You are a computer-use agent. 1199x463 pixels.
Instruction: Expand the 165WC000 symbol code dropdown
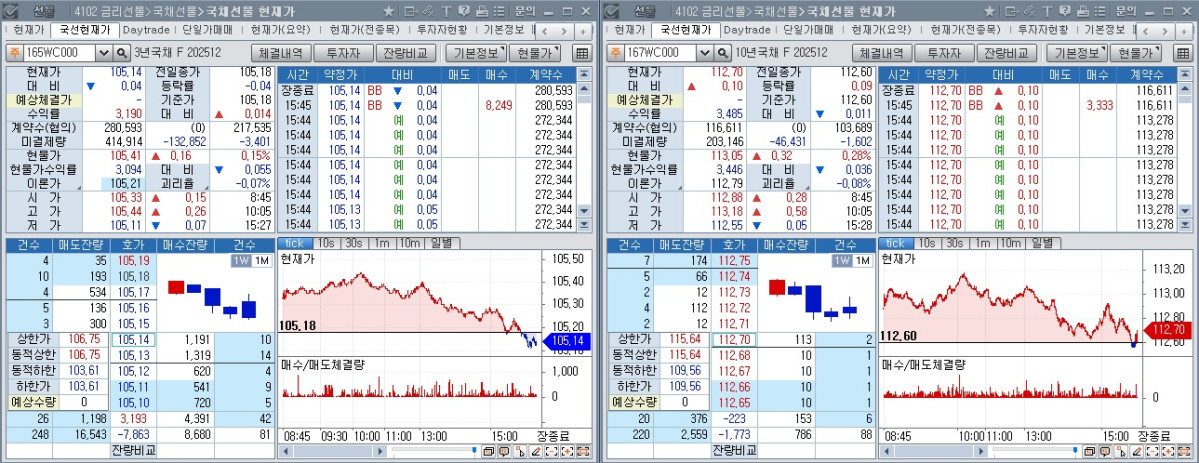(x=104, y=53)
